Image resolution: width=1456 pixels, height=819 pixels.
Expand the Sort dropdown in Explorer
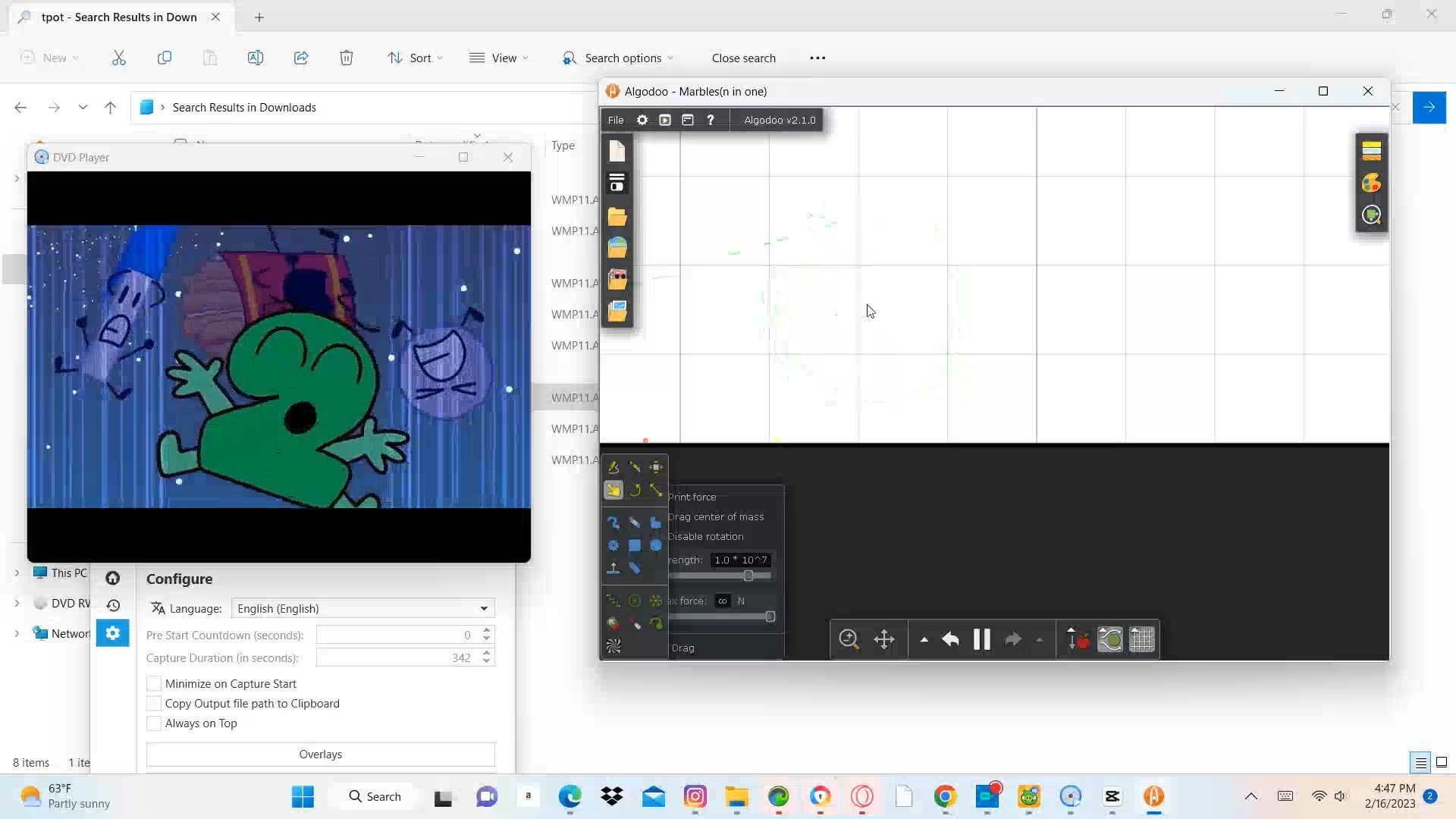point(415,58)
